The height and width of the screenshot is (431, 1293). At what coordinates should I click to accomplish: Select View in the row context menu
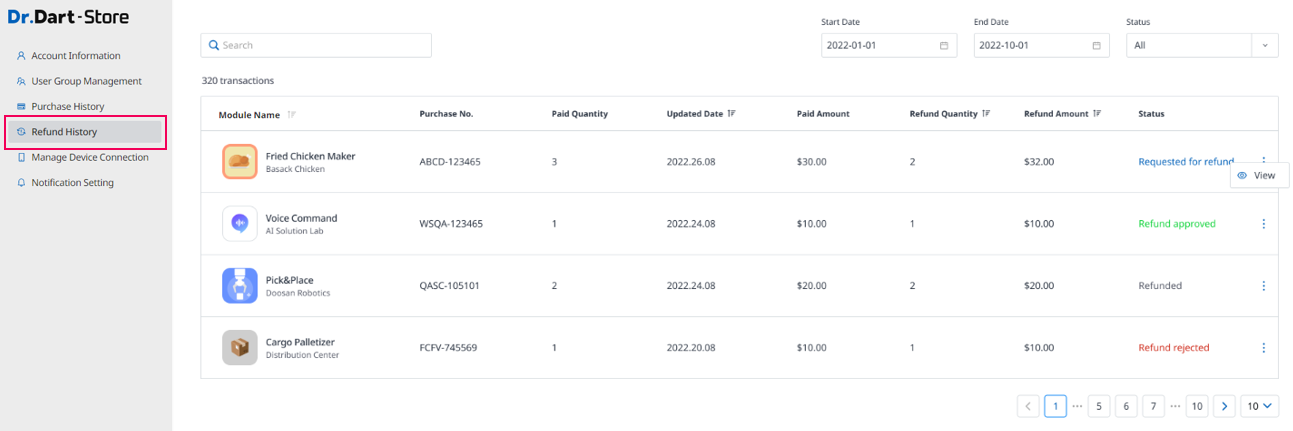1258,175
